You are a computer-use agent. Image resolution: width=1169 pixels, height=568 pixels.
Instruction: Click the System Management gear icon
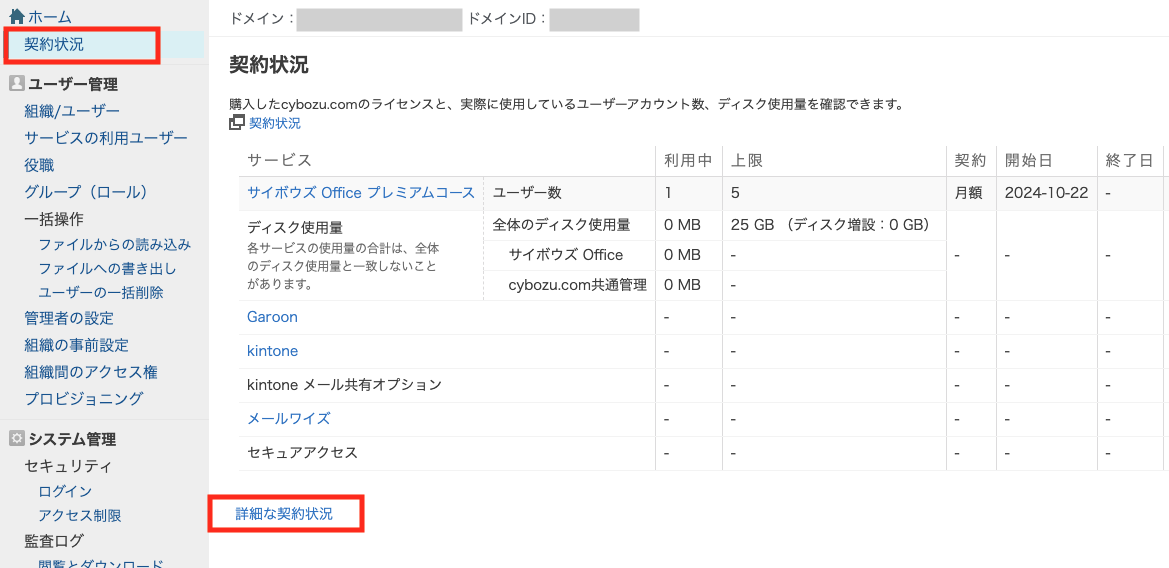[x=16, y=439]
